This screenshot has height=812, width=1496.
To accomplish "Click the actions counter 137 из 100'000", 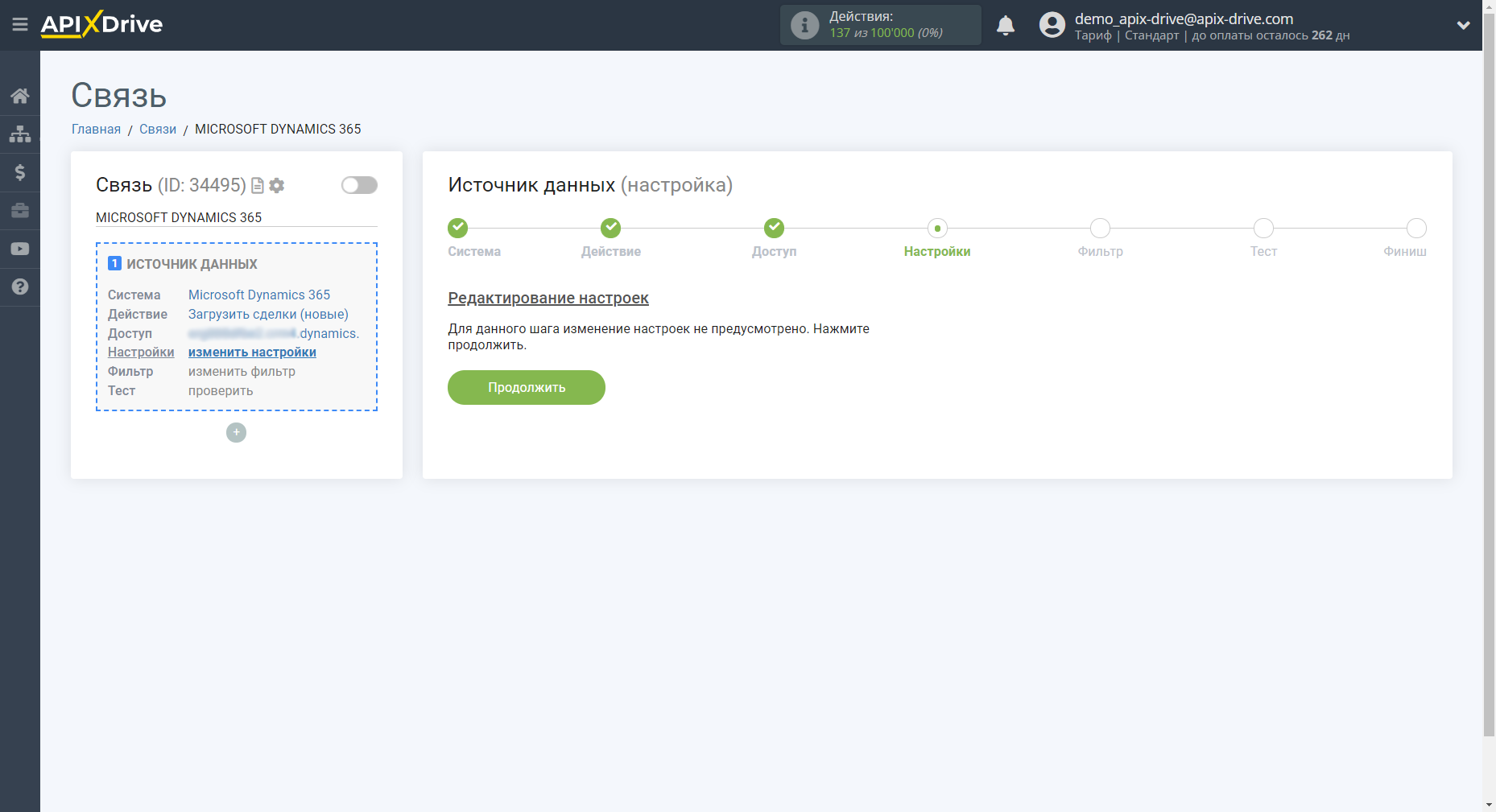I will 886,33.
